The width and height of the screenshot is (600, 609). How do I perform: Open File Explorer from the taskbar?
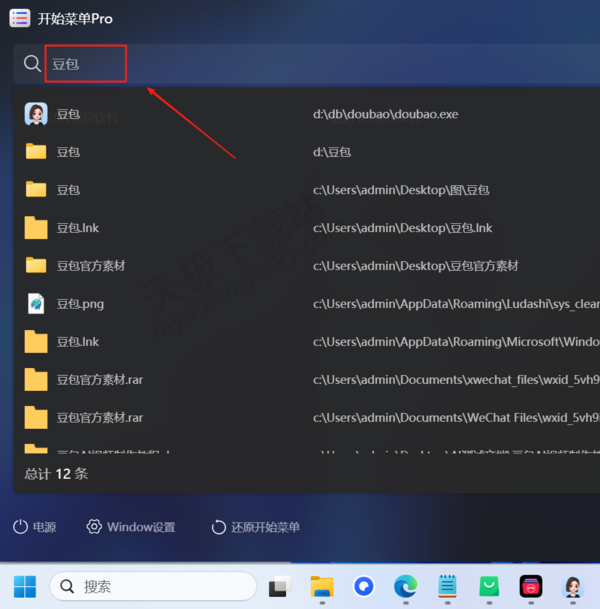tap(322, 586)
